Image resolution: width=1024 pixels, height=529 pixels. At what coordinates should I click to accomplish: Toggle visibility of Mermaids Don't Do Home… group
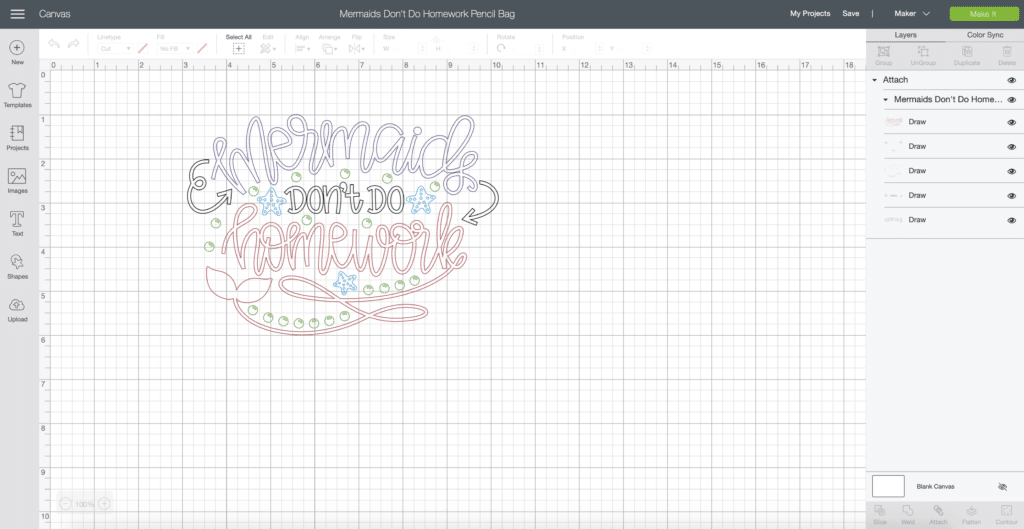1012,100
